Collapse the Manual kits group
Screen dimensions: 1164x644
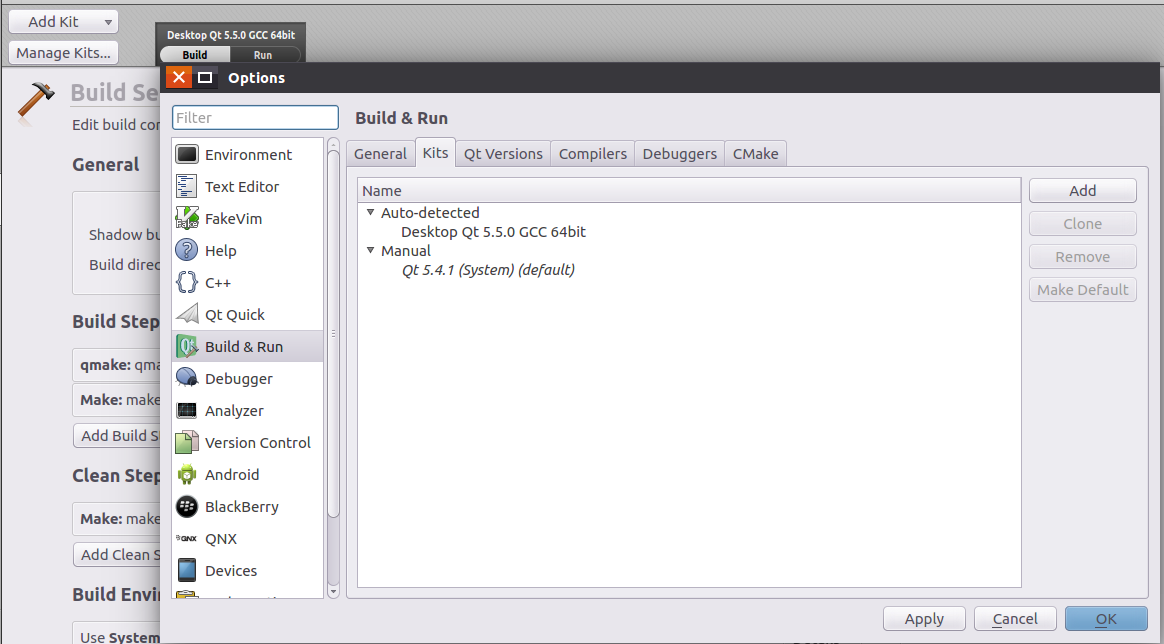(x=371, y=251)
